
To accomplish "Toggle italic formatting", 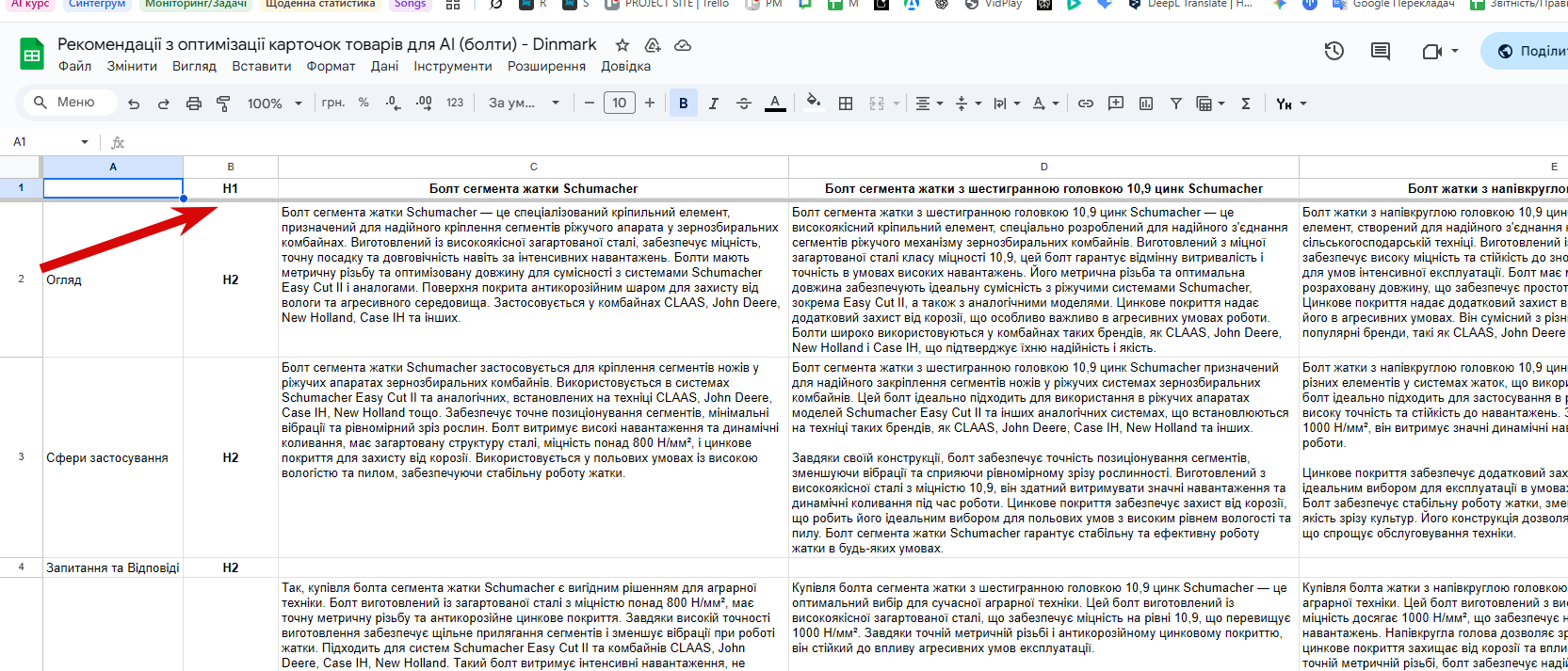I will click(x=714, y=104).
